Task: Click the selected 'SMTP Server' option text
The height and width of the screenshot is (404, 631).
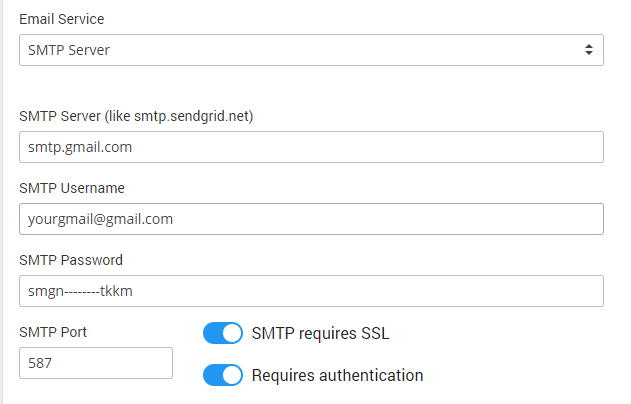Action: click(x=68, y=50)
